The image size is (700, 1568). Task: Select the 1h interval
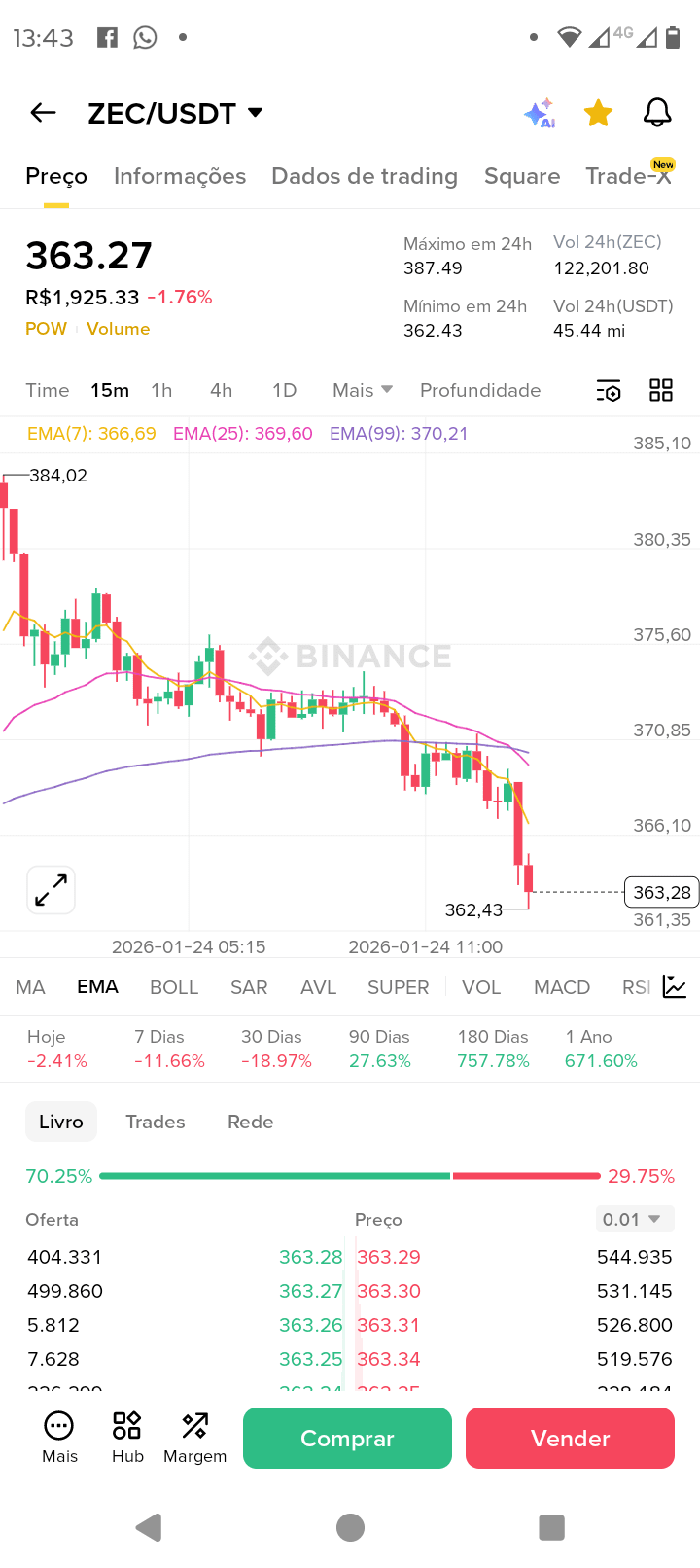pos(161,390)
